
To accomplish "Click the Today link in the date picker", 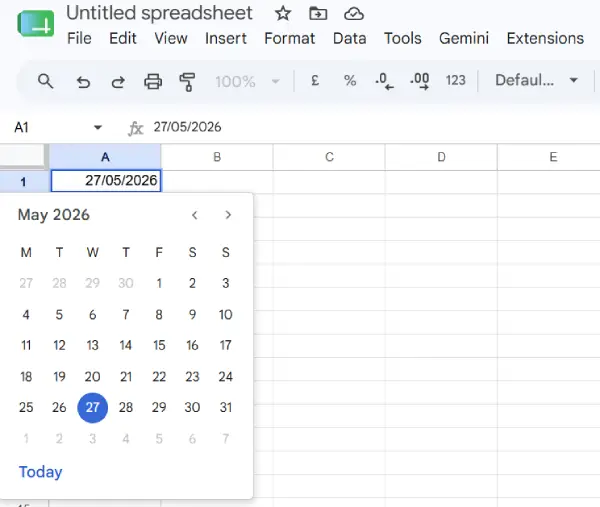I will tap(41, 472).
